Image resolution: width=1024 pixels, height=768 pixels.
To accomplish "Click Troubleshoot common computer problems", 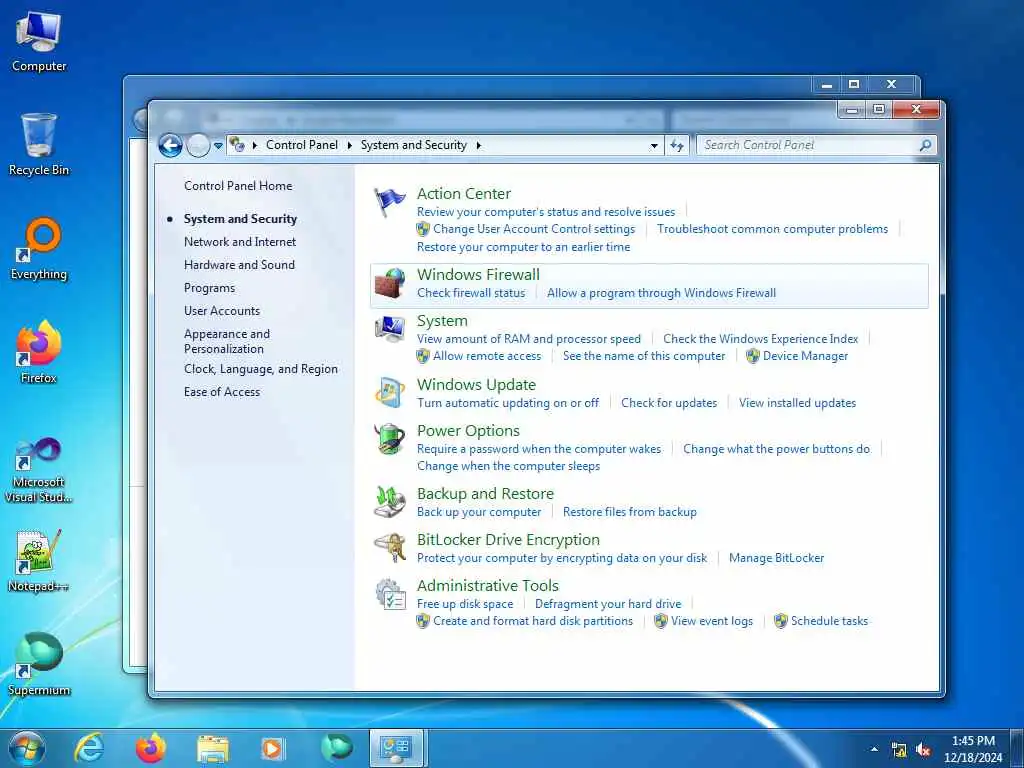I will point(773,229).
